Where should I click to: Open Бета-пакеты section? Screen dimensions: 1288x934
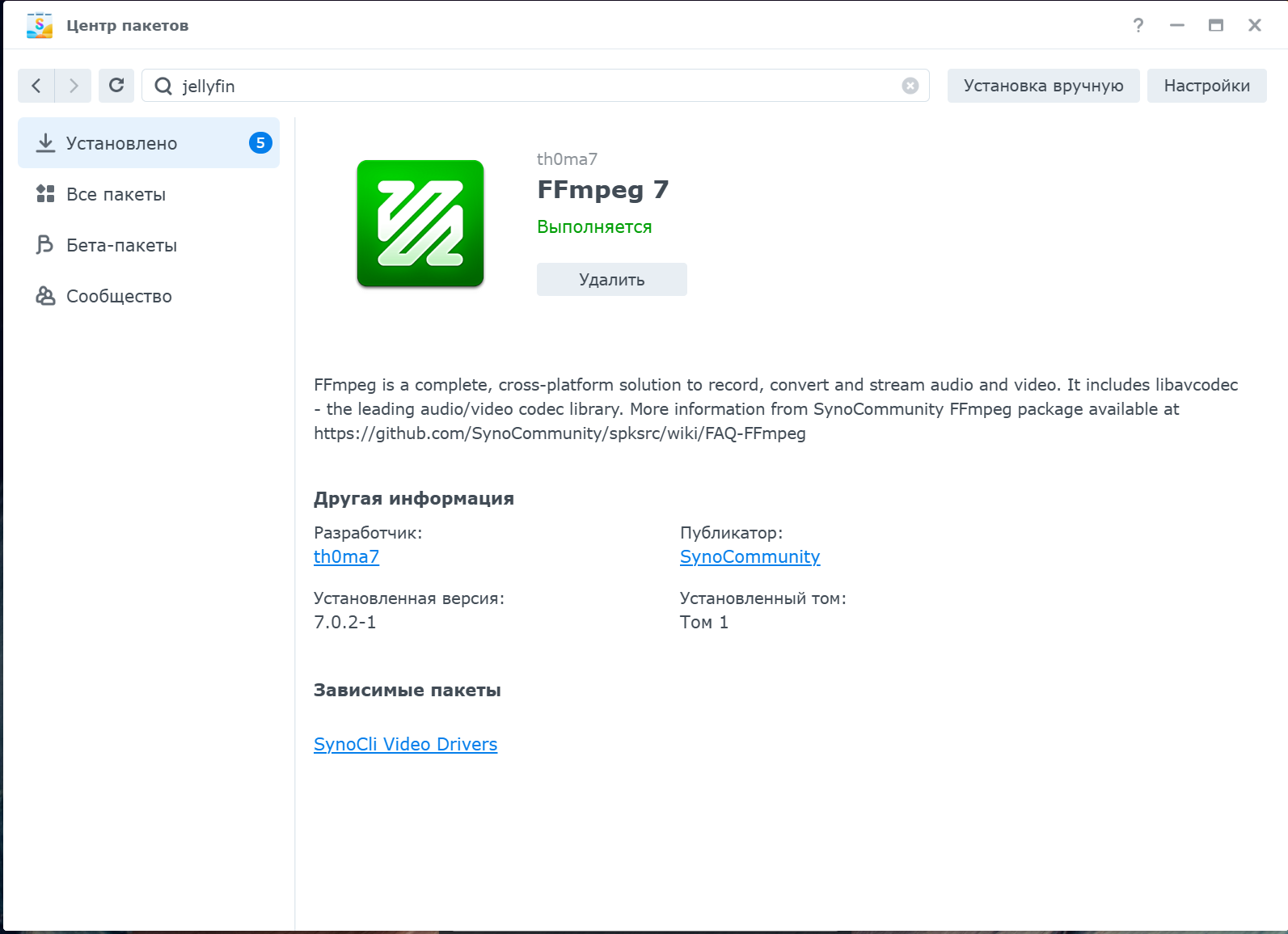coord(121,245)
